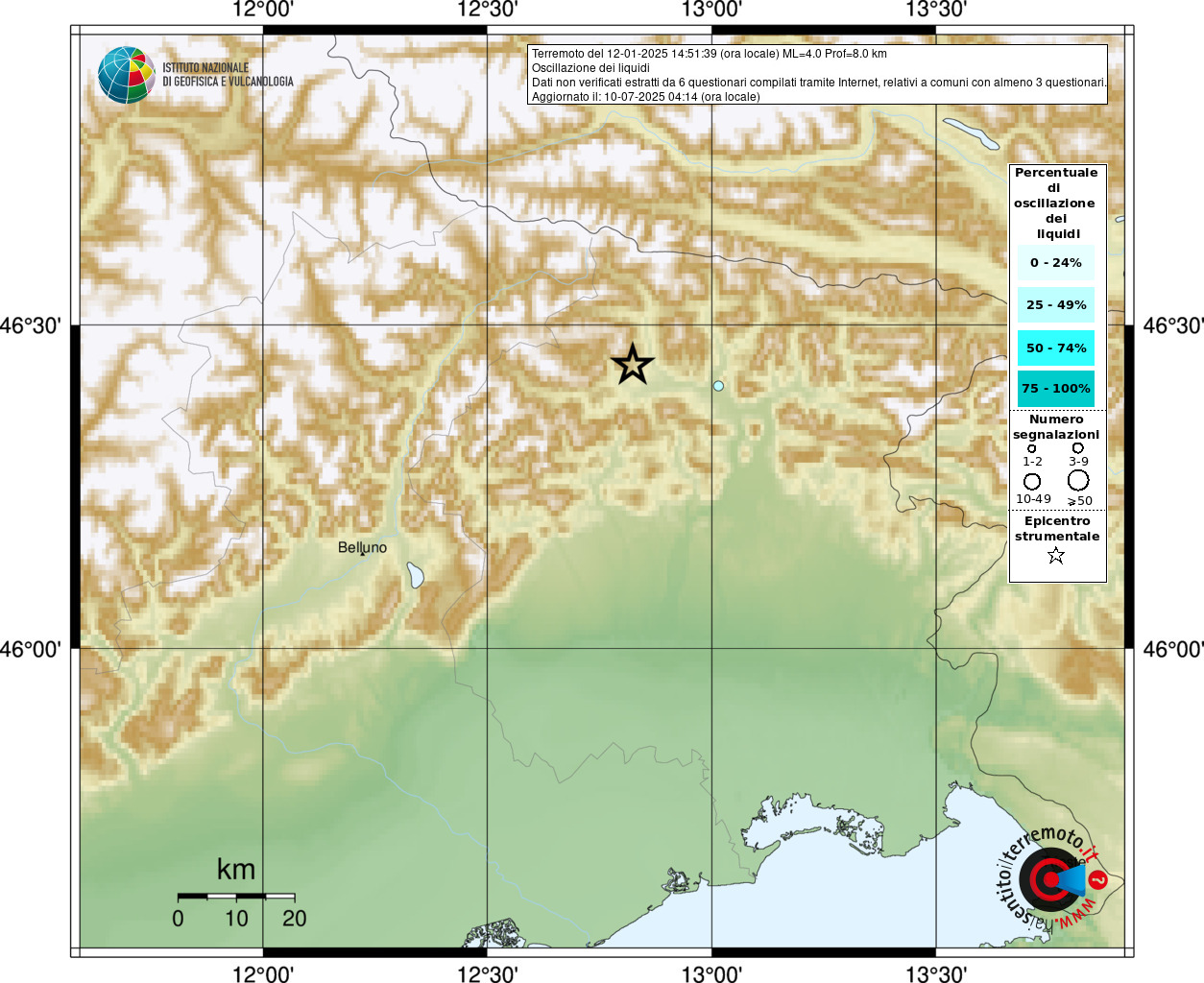Click the 'Epicentro strumentale' legend heading
The width and height of the screenshot is (1204, 983).
(1057, 529)
